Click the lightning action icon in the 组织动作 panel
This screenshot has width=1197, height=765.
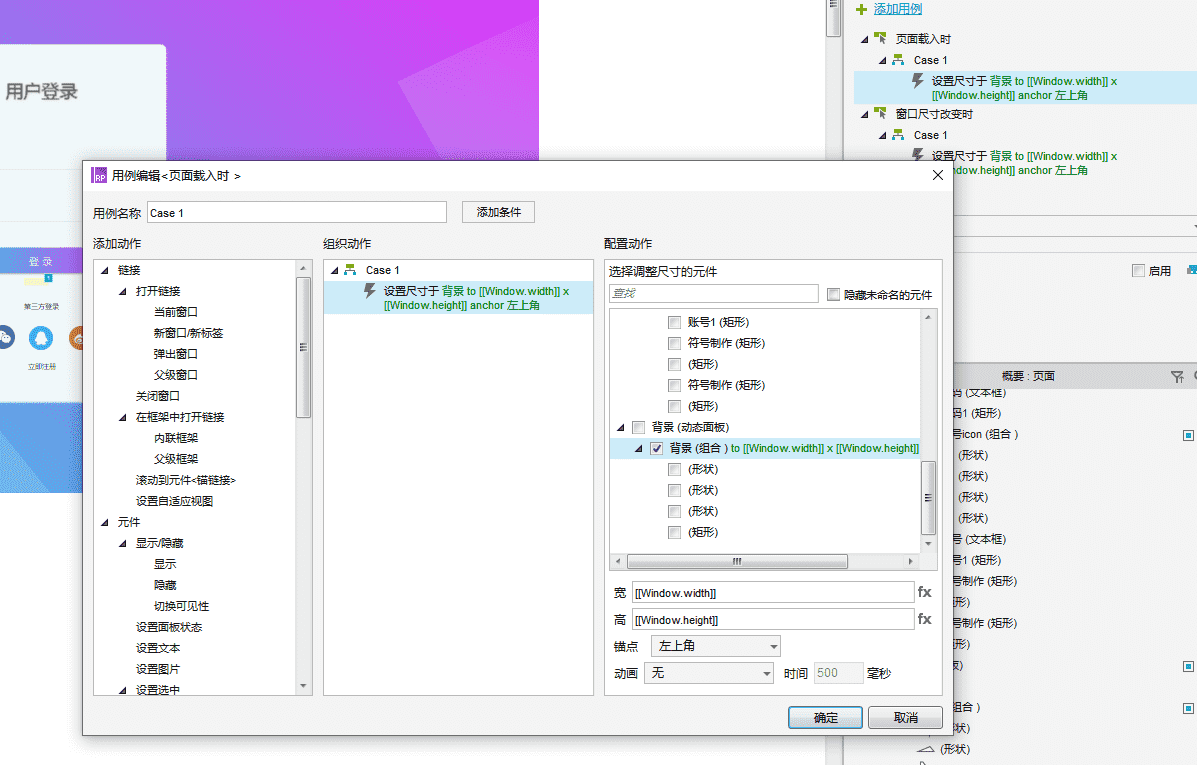pos(370,291)
